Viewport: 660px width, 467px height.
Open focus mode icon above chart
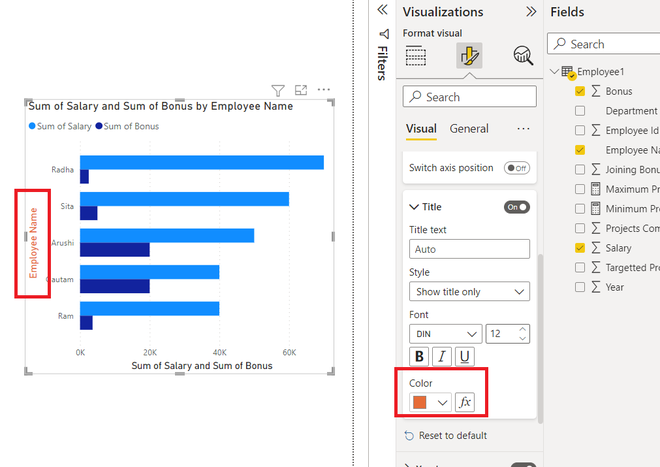pyautogui.click(x=301, y=90)
